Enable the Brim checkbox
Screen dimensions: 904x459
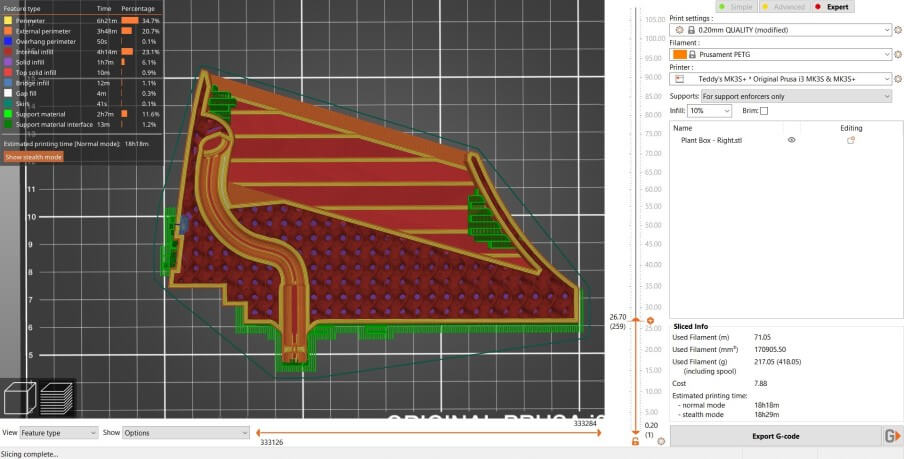[x=764, y=111]
